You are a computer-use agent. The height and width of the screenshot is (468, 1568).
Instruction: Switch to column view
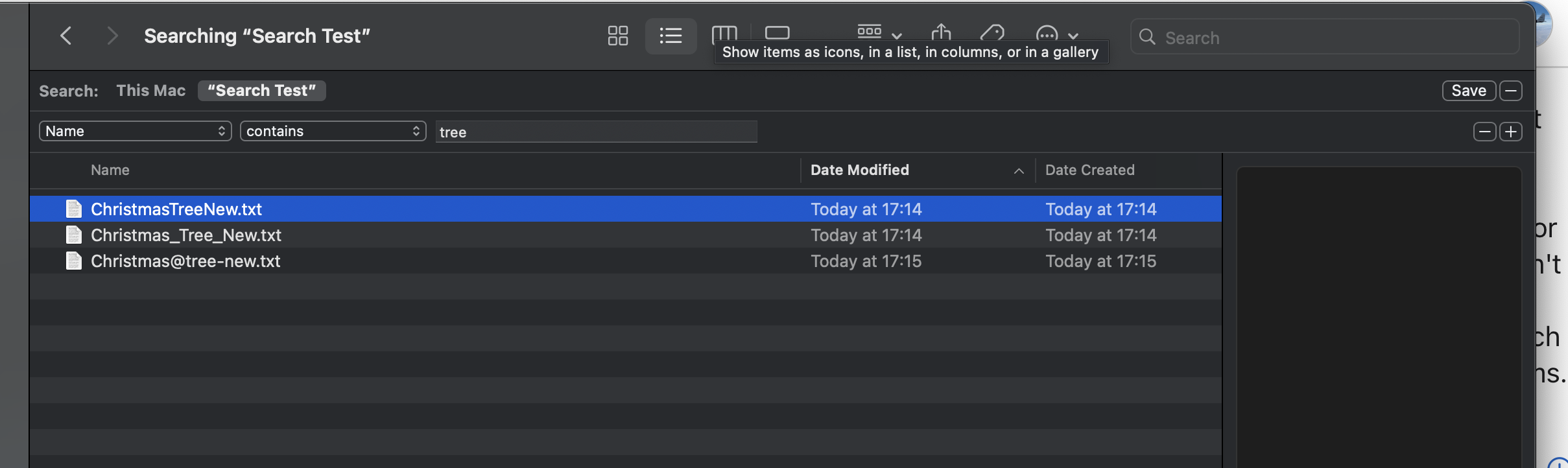tap(724, 32)
